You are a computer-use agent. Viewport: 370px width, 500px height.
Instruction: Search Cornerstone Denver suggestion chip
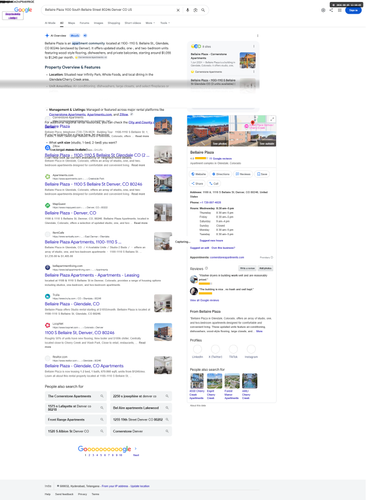(x=141, y=431)
